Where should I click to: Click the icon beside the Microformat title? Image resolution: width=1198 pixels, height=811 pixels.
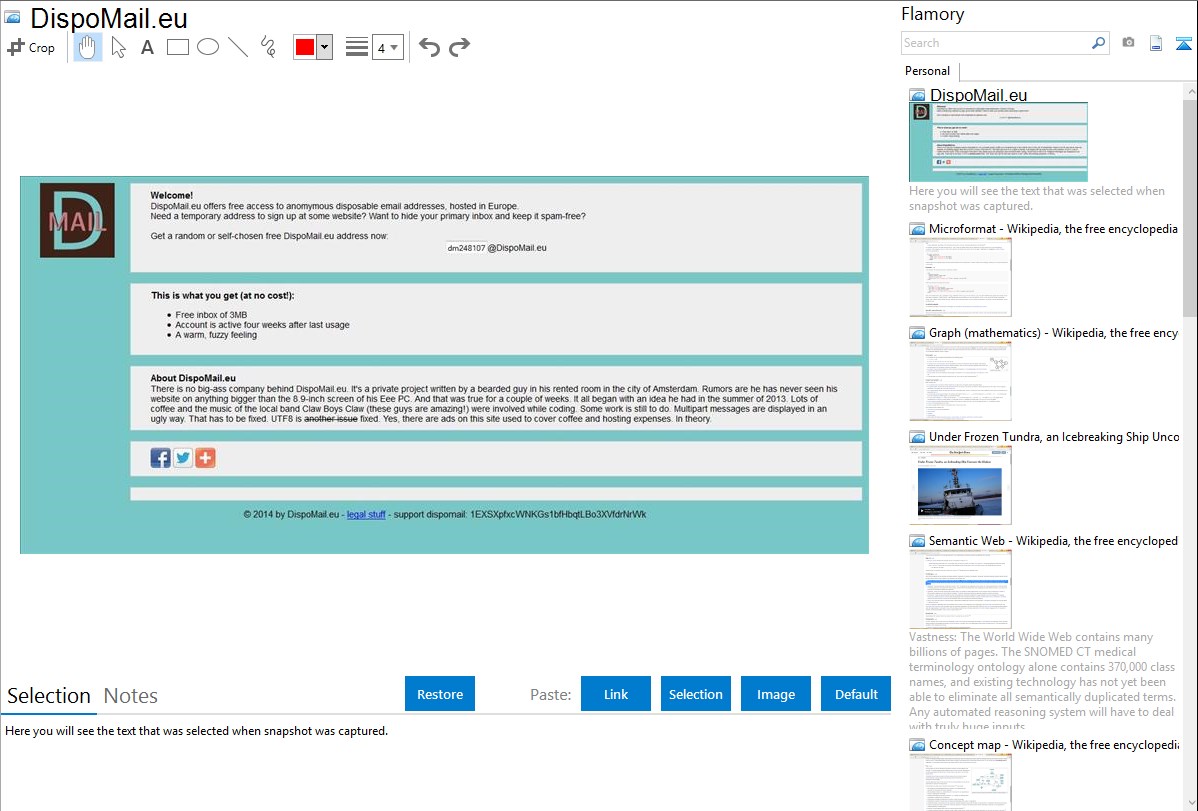point(917,229)
